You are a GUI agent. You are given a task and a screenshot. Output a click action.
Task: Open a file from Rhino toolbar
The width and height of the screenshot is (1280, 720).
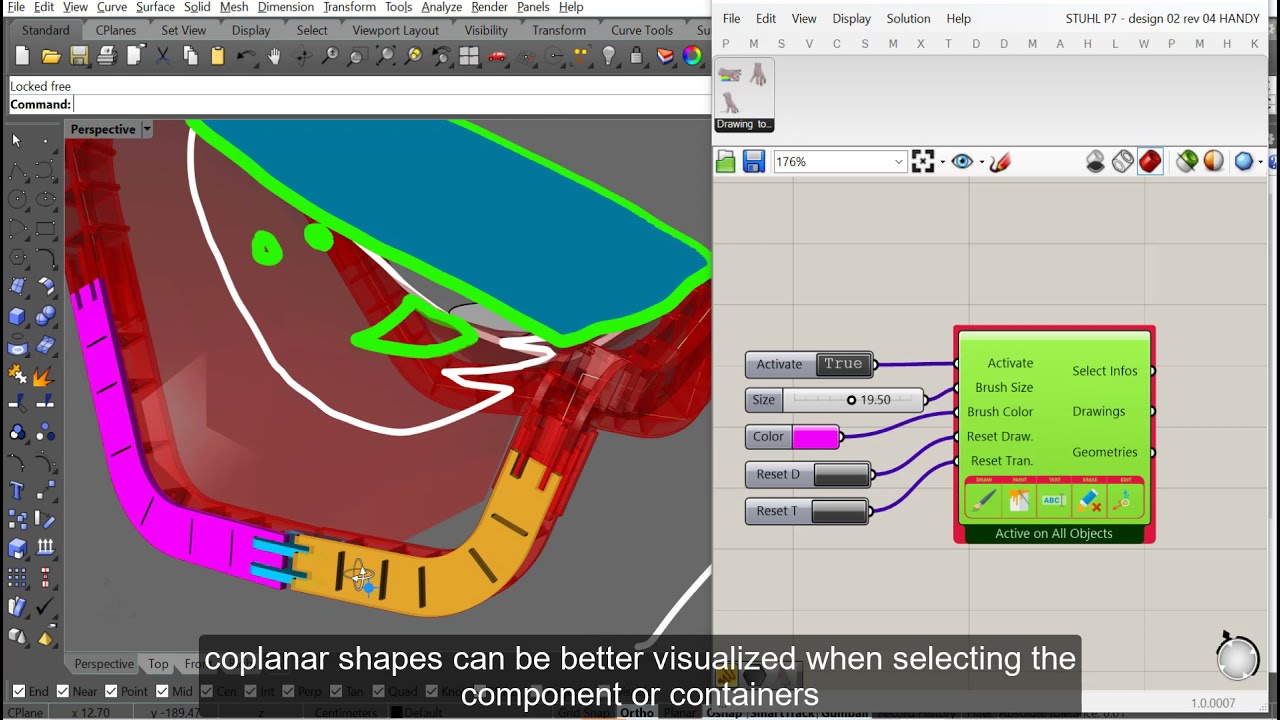51,56
